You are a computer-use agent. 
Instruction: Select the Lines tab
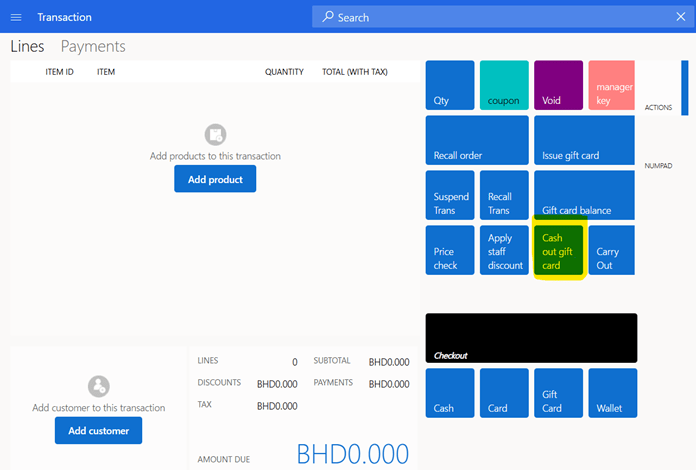tap(27, 46)
